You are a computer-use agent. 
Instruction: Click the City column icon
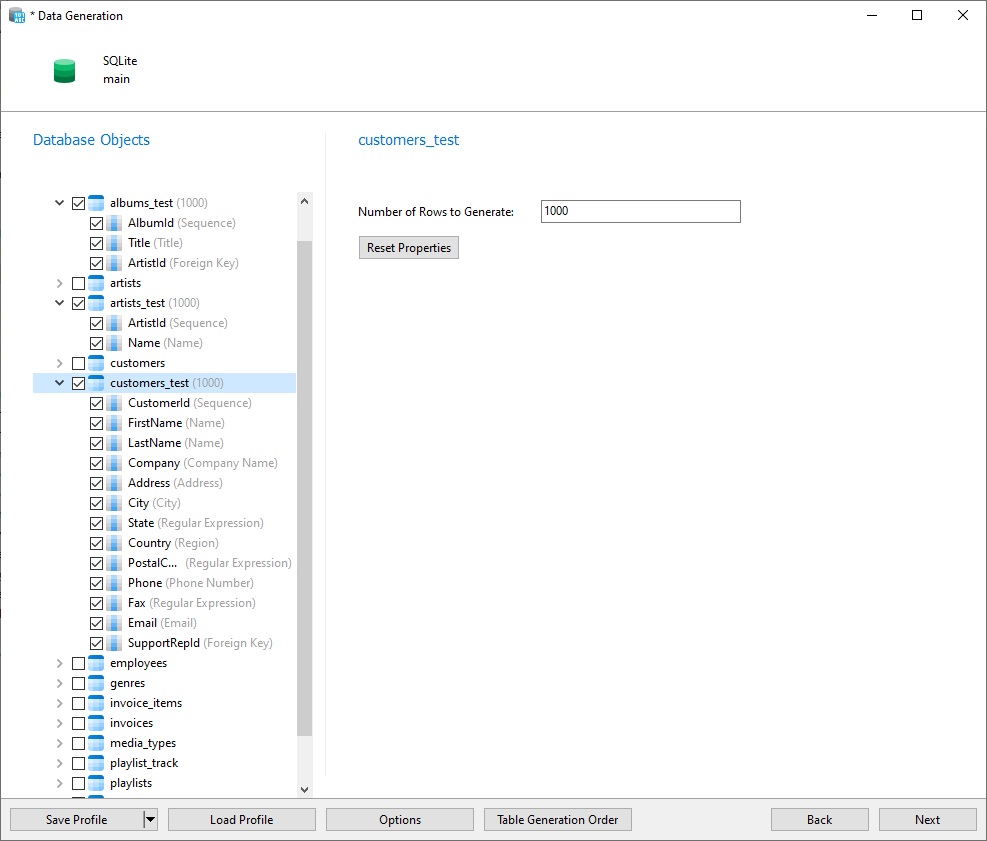tap(114, 503)
